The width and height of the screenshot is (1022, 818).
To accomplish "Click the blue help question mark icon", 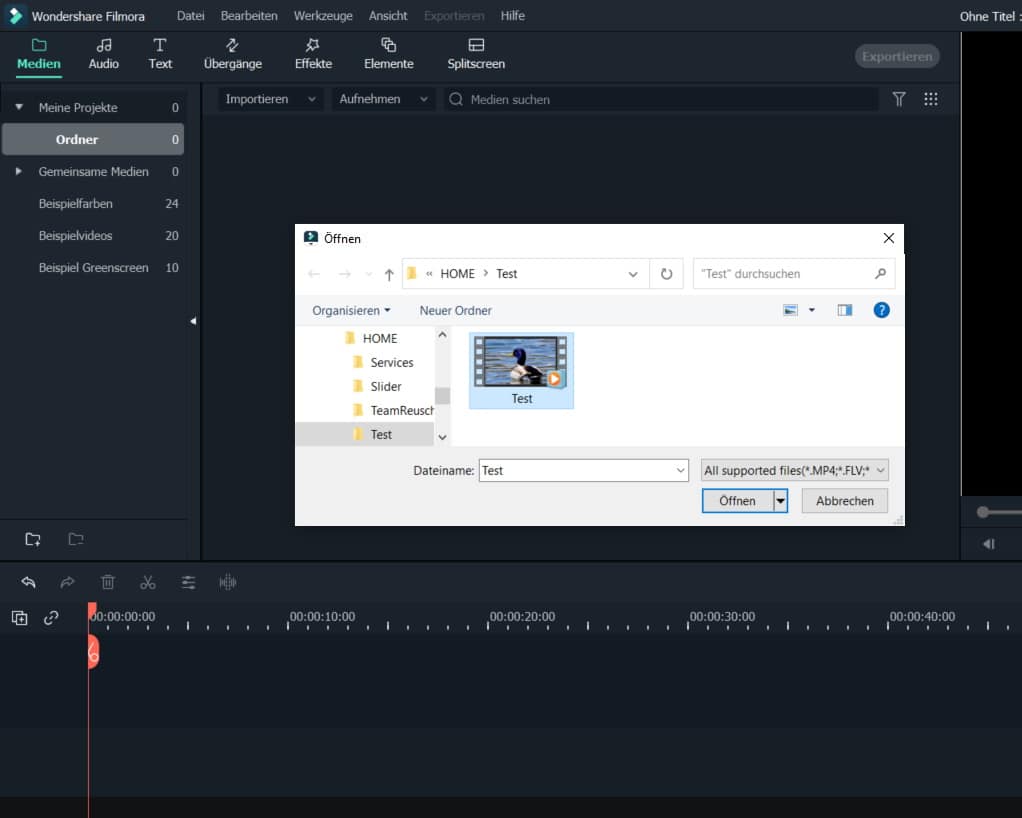I will (x=881, y=310).
